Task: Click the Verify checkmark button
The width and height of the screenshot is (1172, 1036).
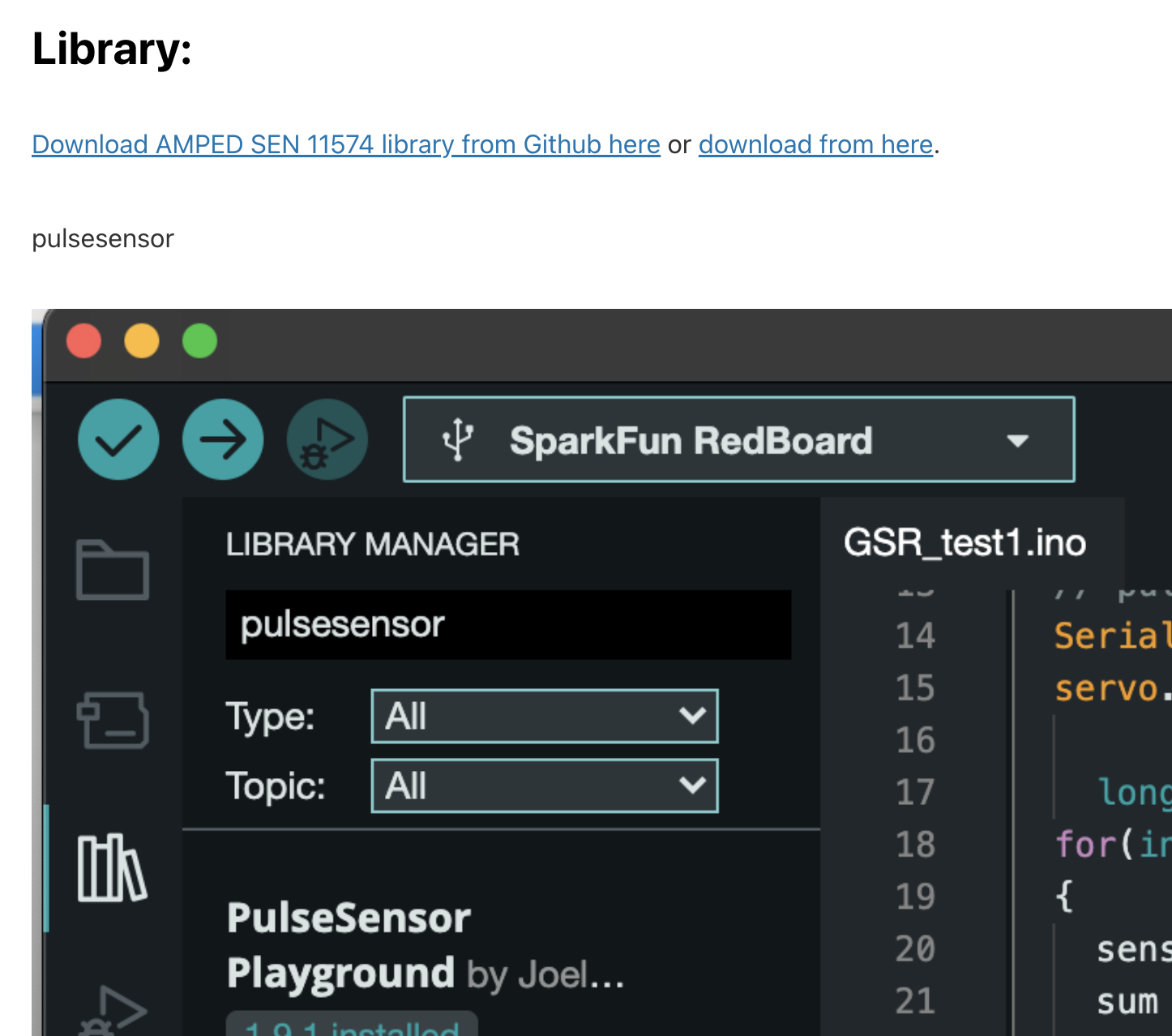Action: point(118,439)
